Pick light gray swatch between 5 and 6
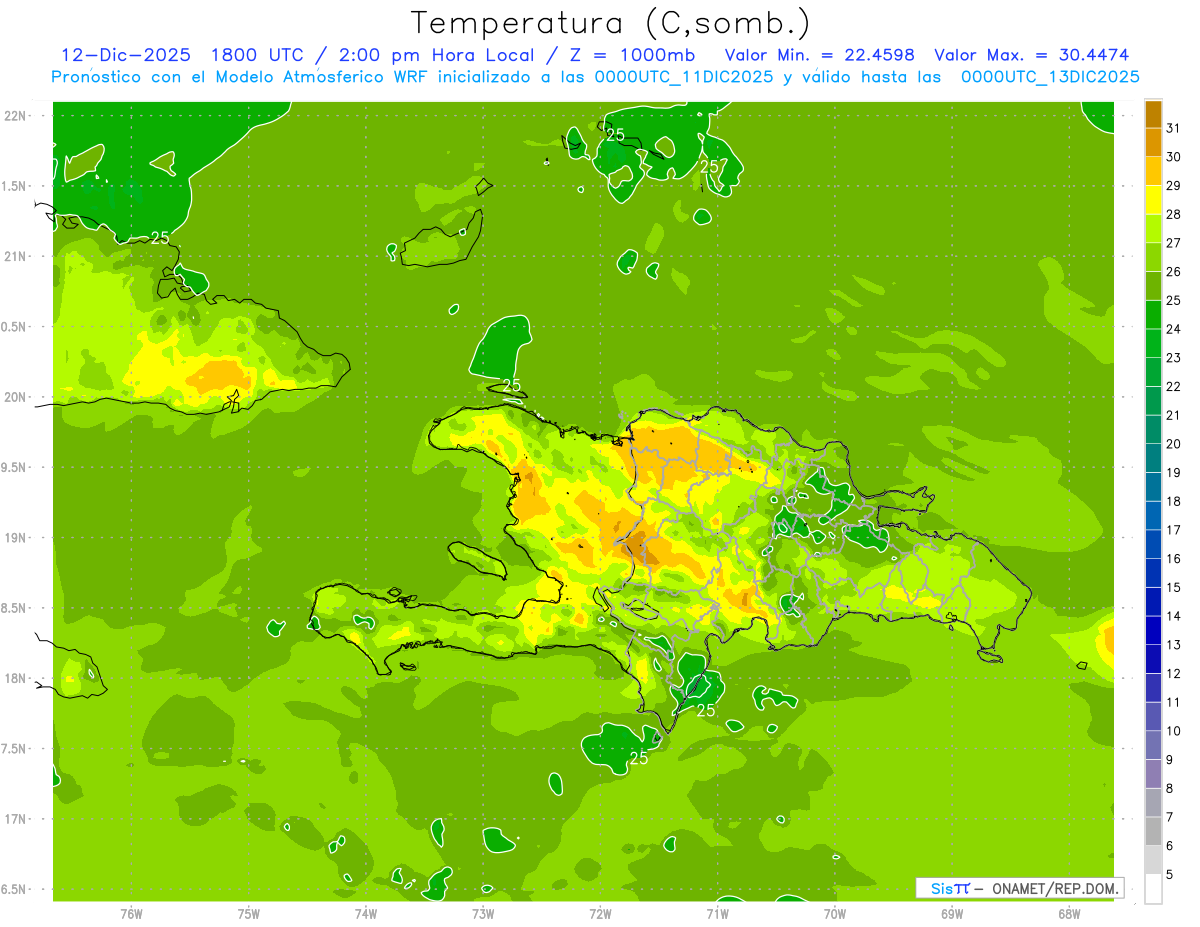Image resolution: width=1200 pixels, height=927 pixels. tap(1153, 860)
